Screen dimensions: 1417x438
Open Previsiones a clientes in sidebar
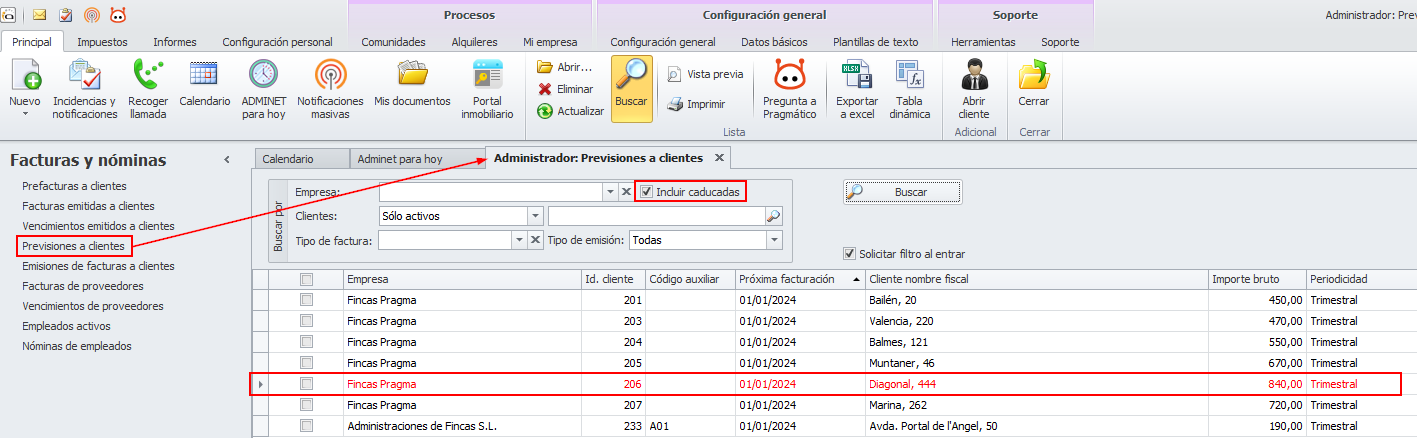(x=74, y=246)
